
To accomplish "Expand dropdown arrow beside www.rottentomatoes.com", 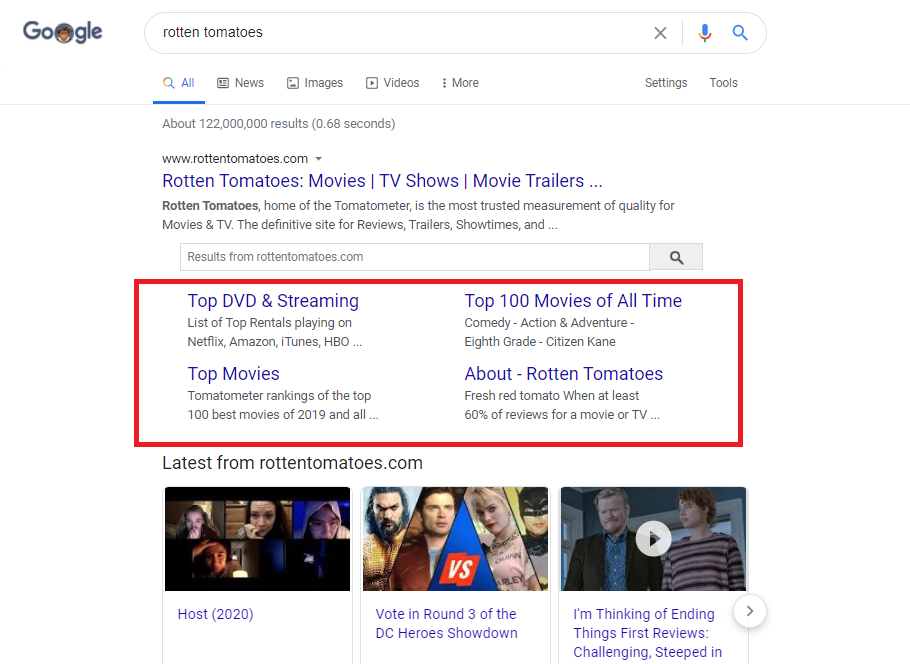I will (318, 159).
